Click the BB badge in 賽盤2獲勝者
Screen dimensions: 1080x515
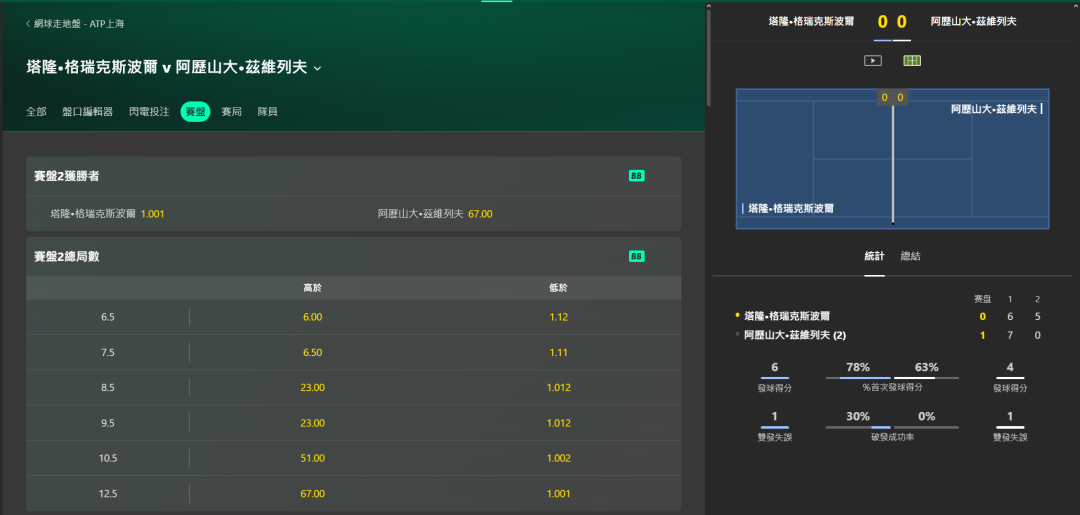click(636, 176)
